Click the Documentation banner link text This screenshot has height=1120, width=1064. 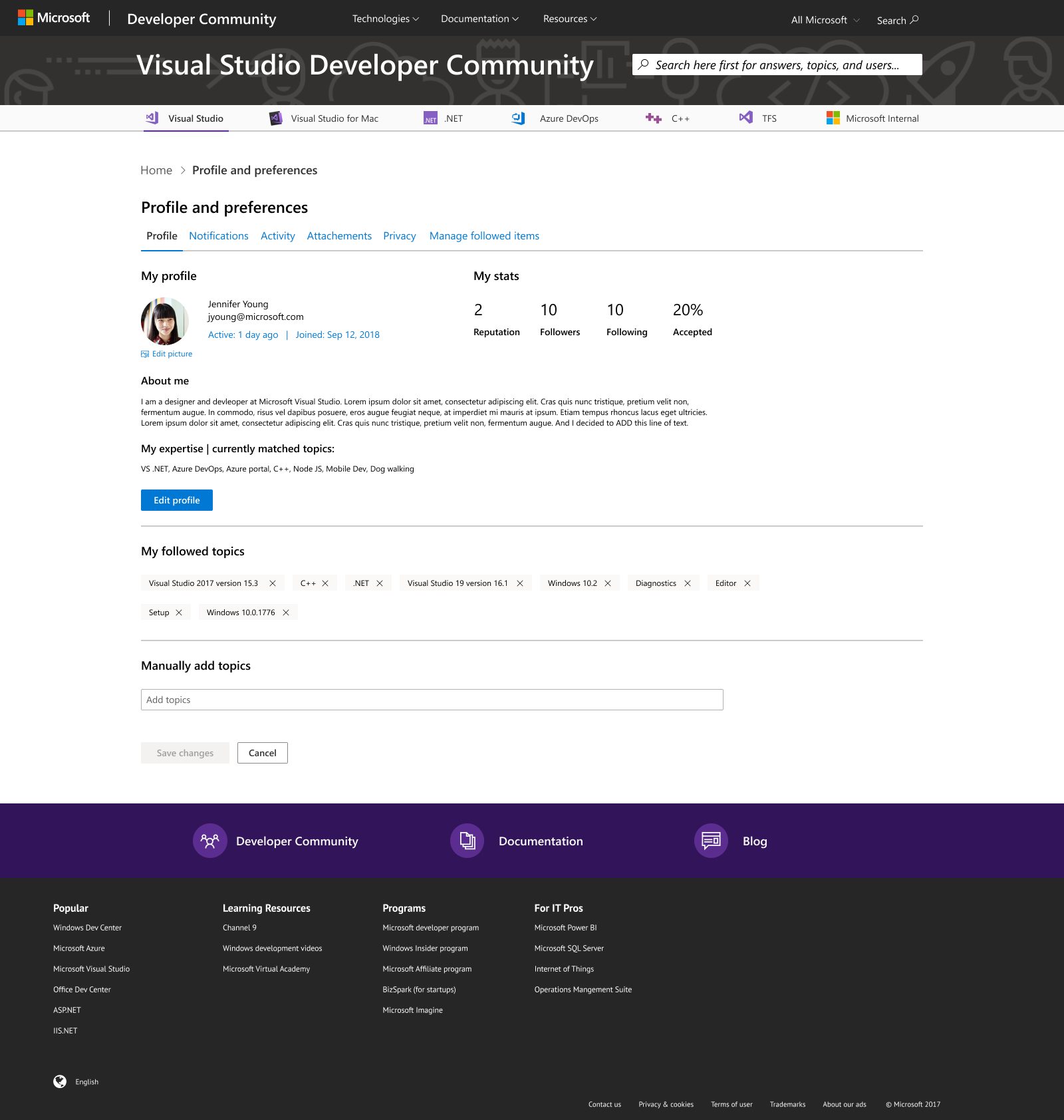(541, 841)
